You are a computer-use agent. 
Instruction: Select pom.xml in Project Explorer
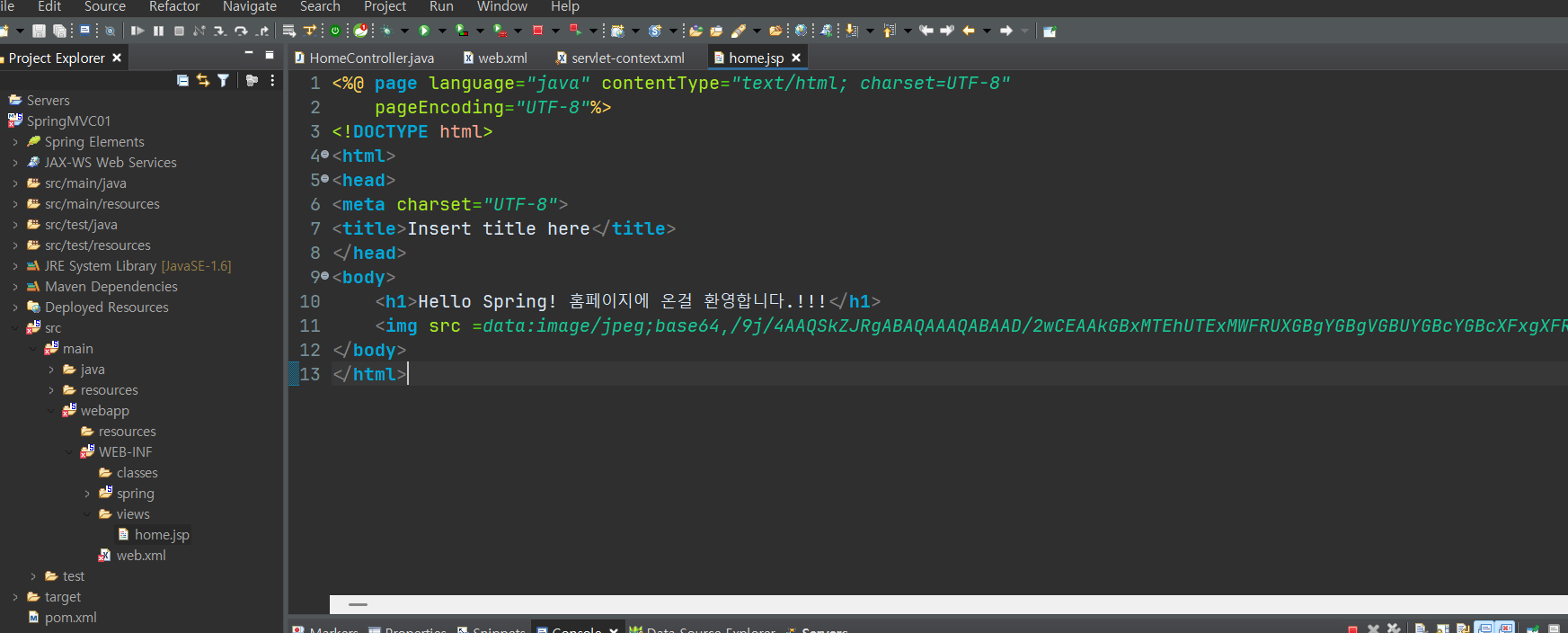coord(62,618)
